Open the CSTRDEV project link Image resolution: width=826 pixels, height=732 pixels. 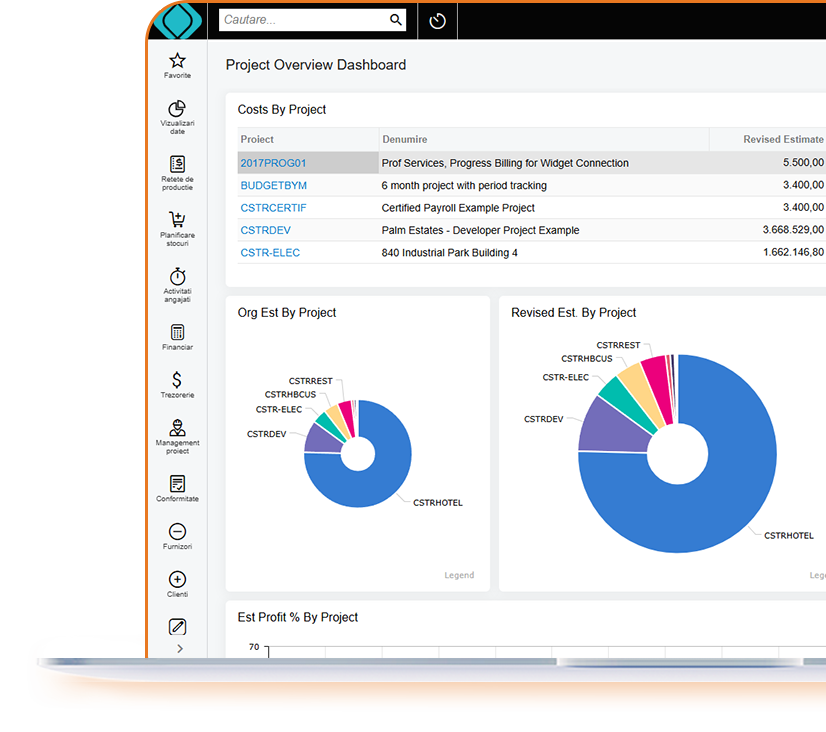(x=265, y=229)
